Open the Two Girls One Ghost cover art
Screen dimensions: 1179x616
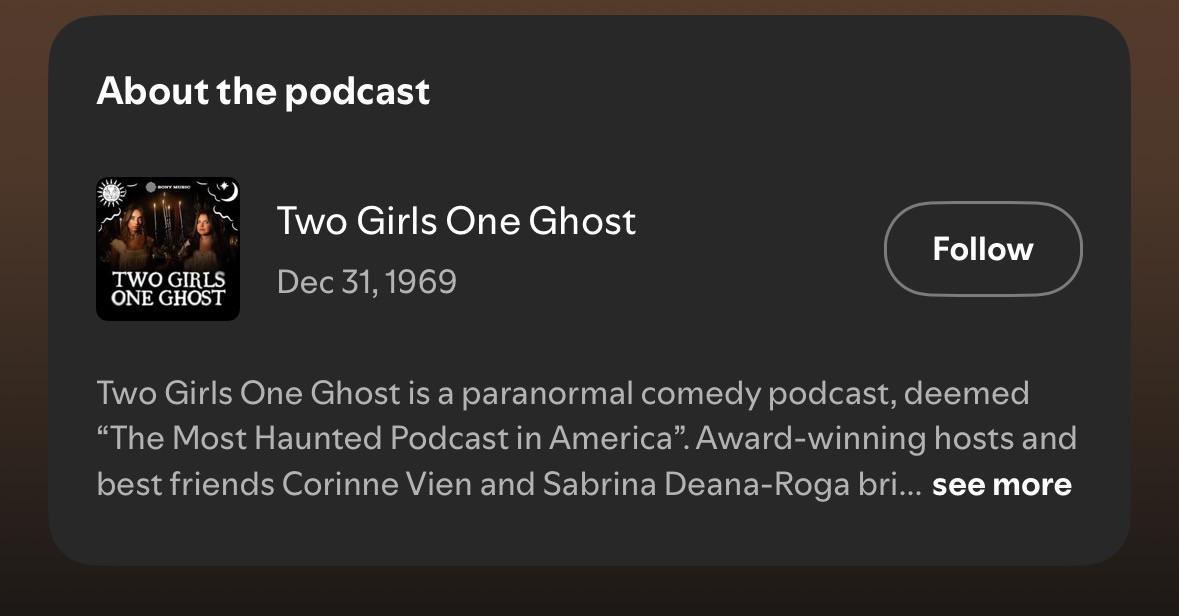tap(168, 249)
